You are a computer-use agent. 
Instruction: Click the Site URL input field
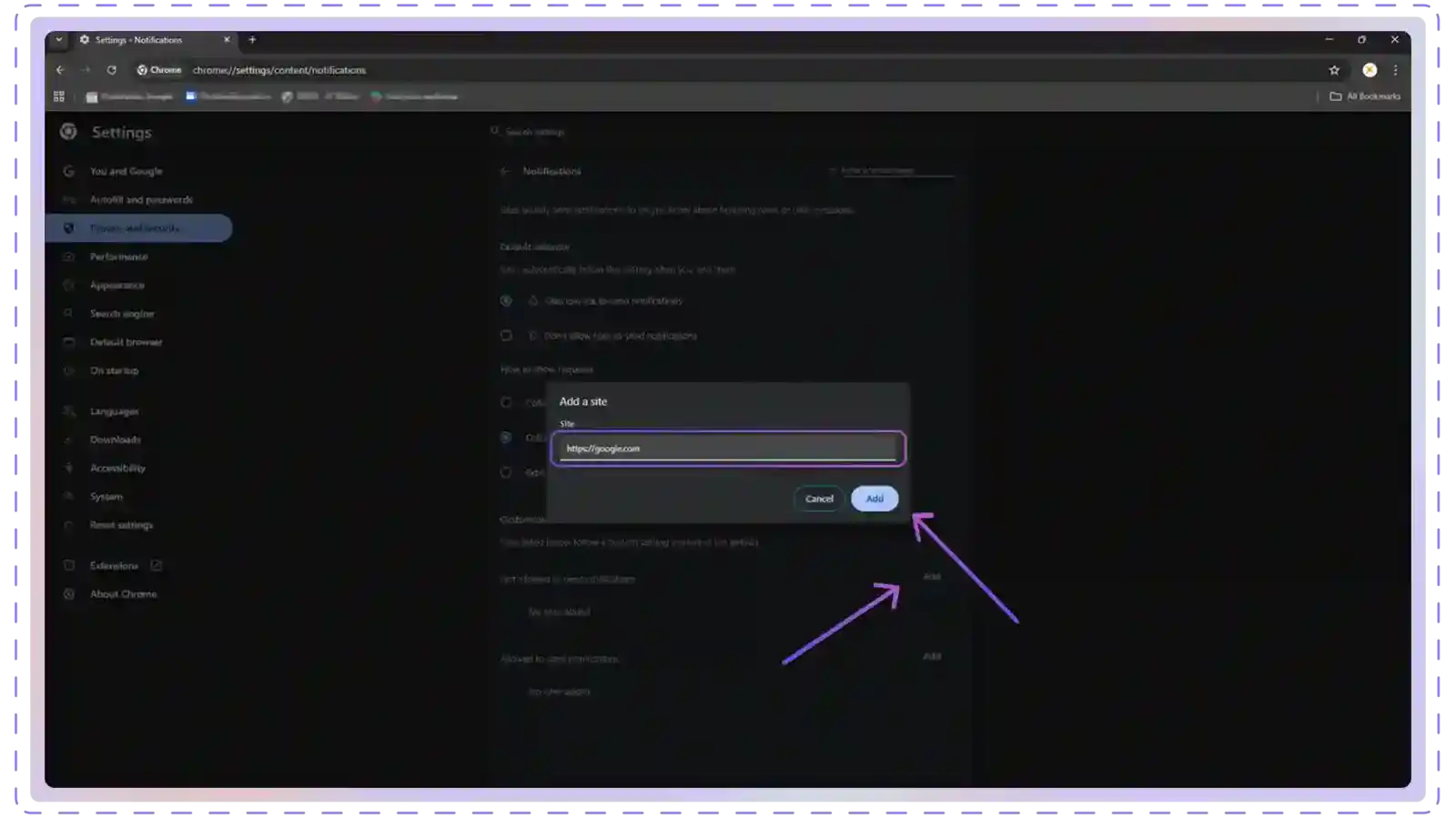coord(727,449)
